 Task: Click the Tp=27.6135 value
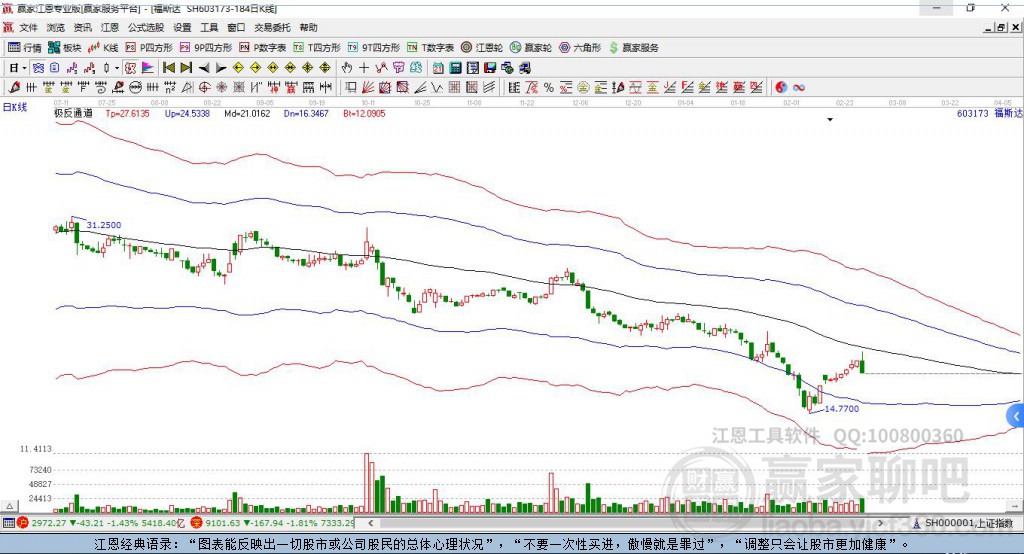[x=127, y=113]
